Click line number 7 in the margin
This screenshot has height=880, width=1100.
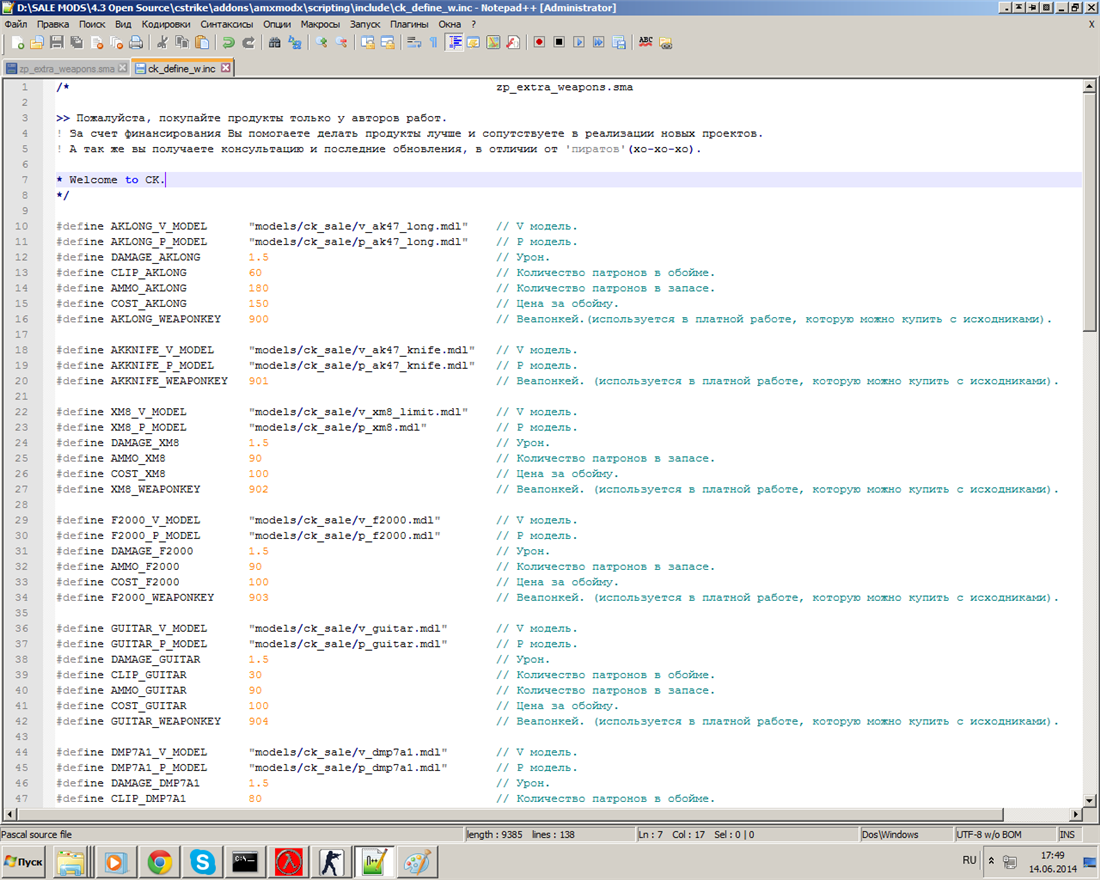click(24, 180)
